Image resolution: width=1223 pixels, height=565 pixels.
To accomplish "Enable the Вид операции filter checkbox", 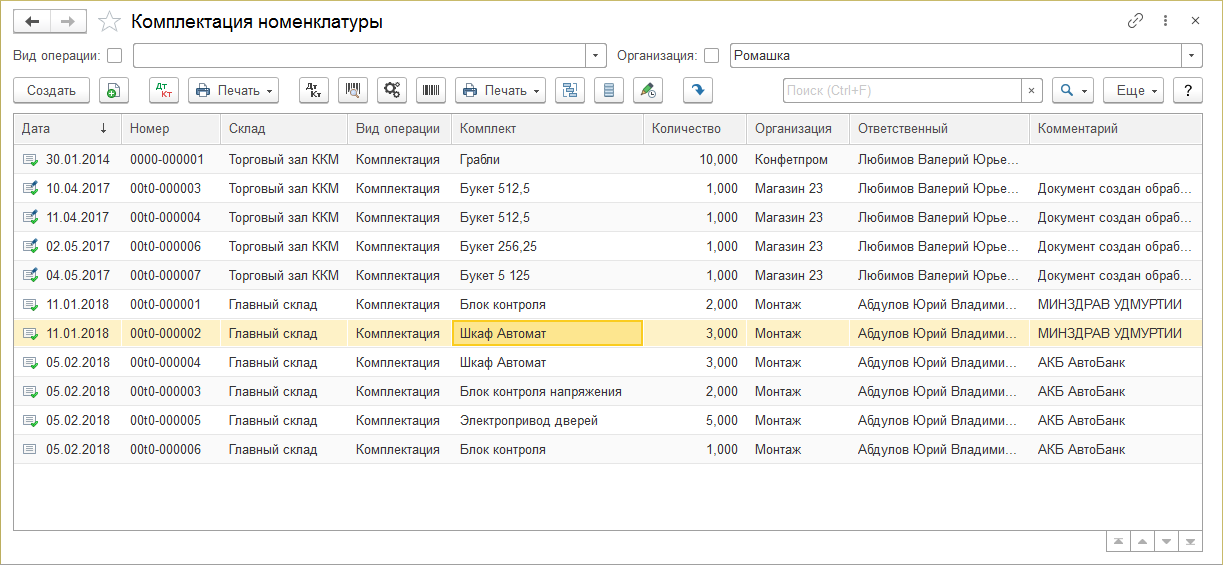I will tap(115, 56).
